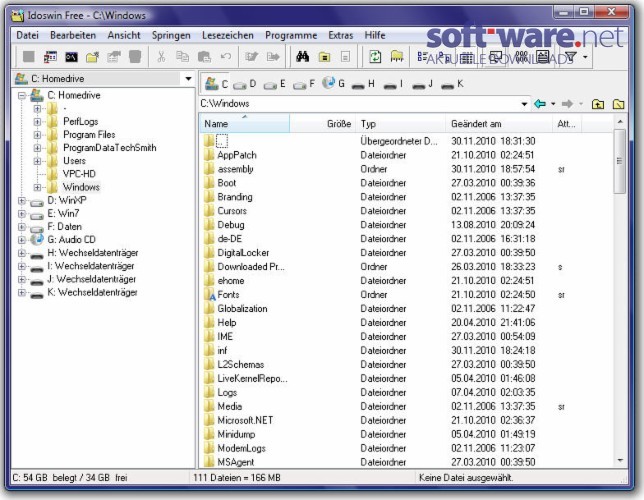The image size is (644, 500).
Task: Collapse the C: Homedrive tree node
Action: tap(22, 95)
